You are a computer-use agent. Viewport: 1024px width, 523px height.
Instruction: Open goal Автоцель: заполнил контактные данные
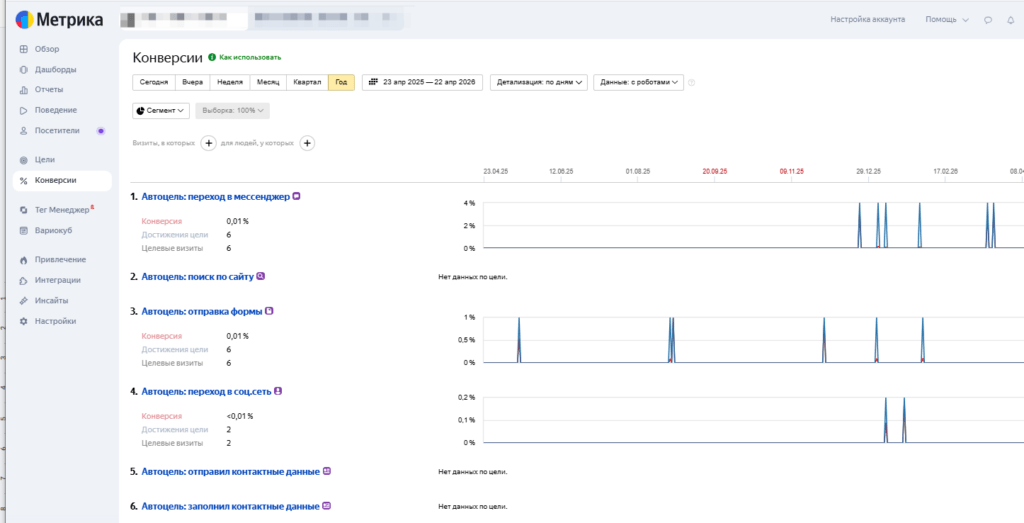pyautogui.click(x=231, y=506)
